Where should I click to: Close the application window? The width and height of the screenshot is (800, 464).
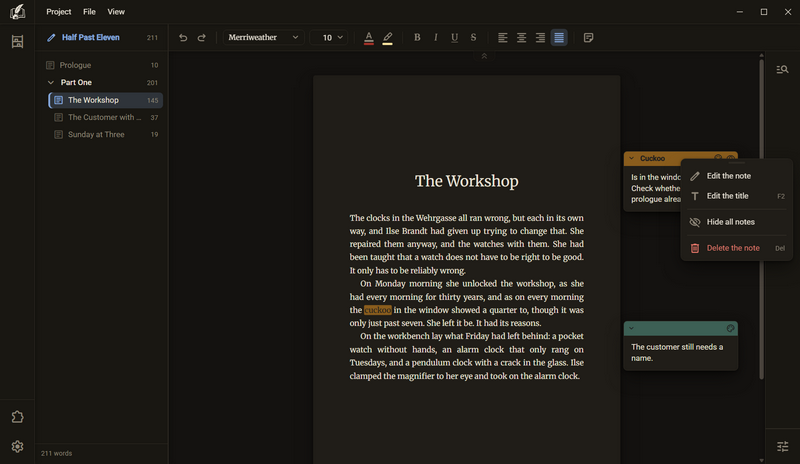click(788, 12)
